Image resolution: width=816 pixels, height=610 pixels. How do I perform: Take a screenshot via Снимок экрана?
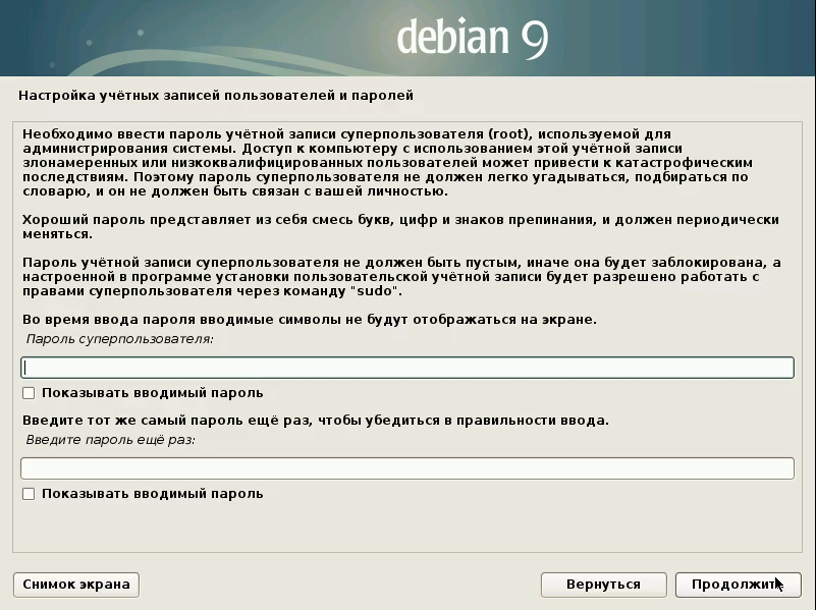coord(76,584)
